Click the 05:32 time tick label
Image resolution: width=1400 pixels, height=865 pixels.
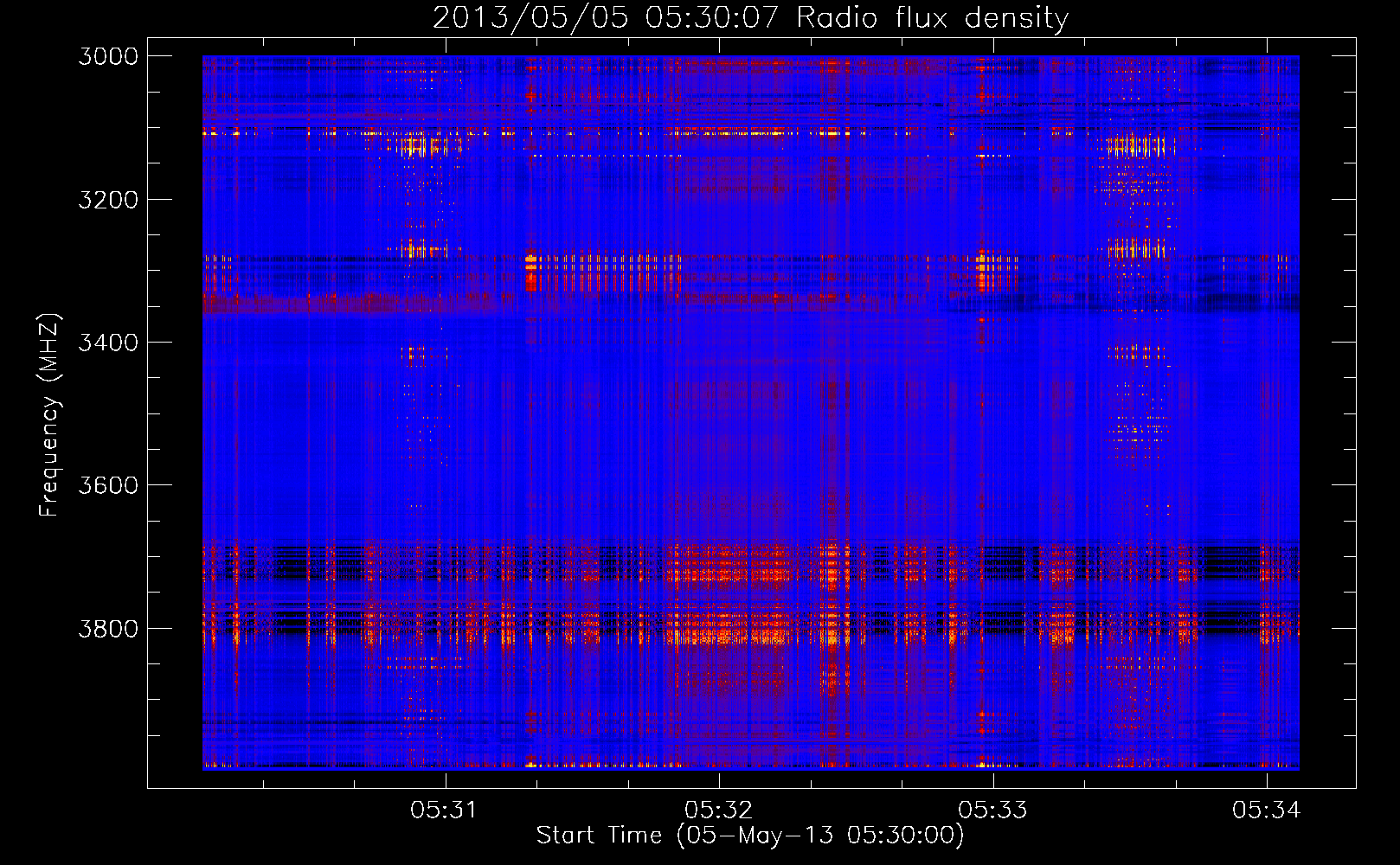click(x=718, y=810)
